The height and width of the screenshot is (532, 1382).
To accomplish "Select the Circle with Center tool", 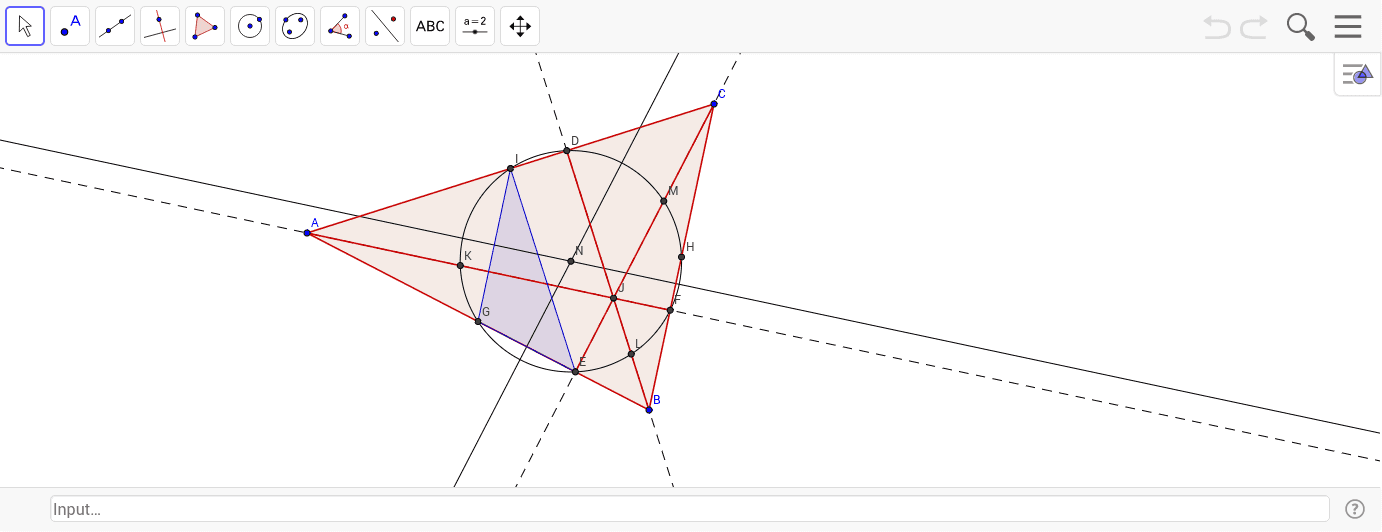I will pyautogui.click(x=250, y=26).
